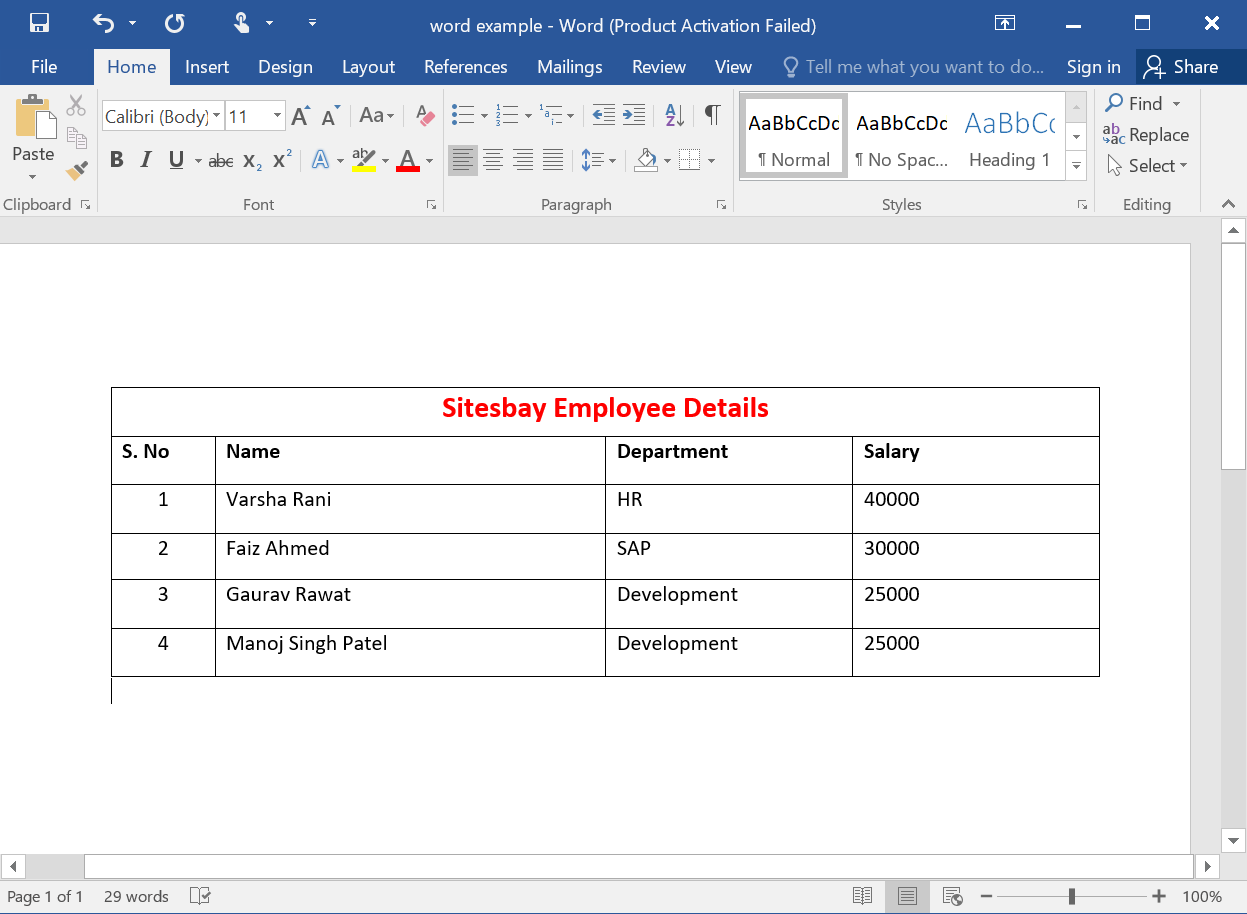
Task: Decrease paragraph indent
Action: point(603,115)
